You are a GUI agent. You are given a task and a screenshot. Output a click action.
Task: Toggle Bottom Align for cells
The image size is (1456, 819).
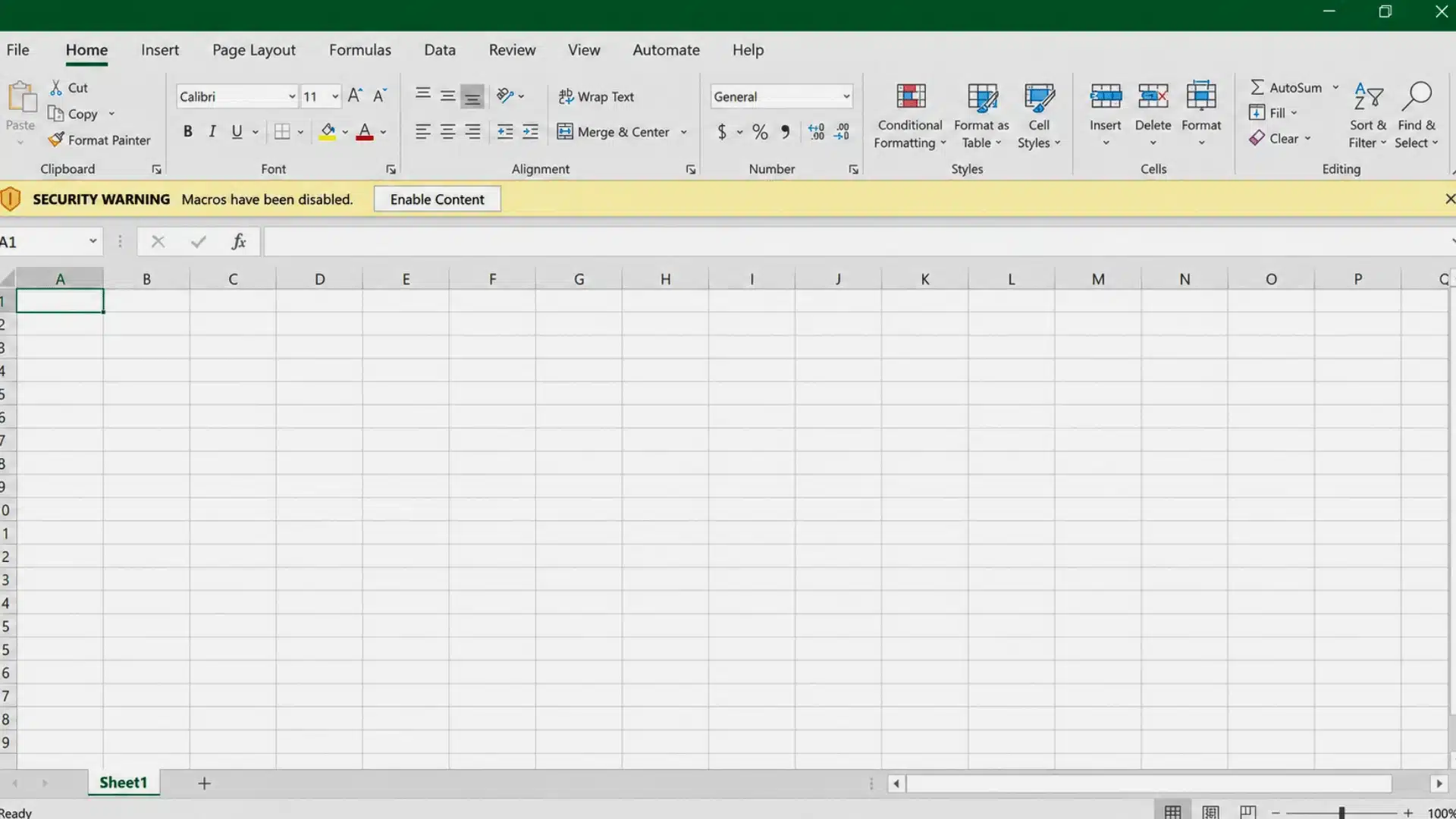(x=472, y=96)
